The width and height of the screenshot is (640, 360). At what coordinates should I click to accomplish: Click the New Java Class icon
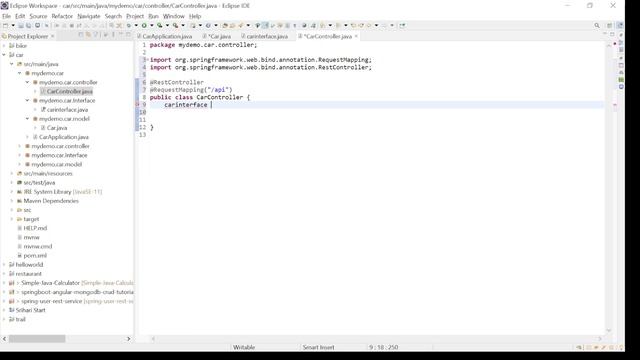208,25
